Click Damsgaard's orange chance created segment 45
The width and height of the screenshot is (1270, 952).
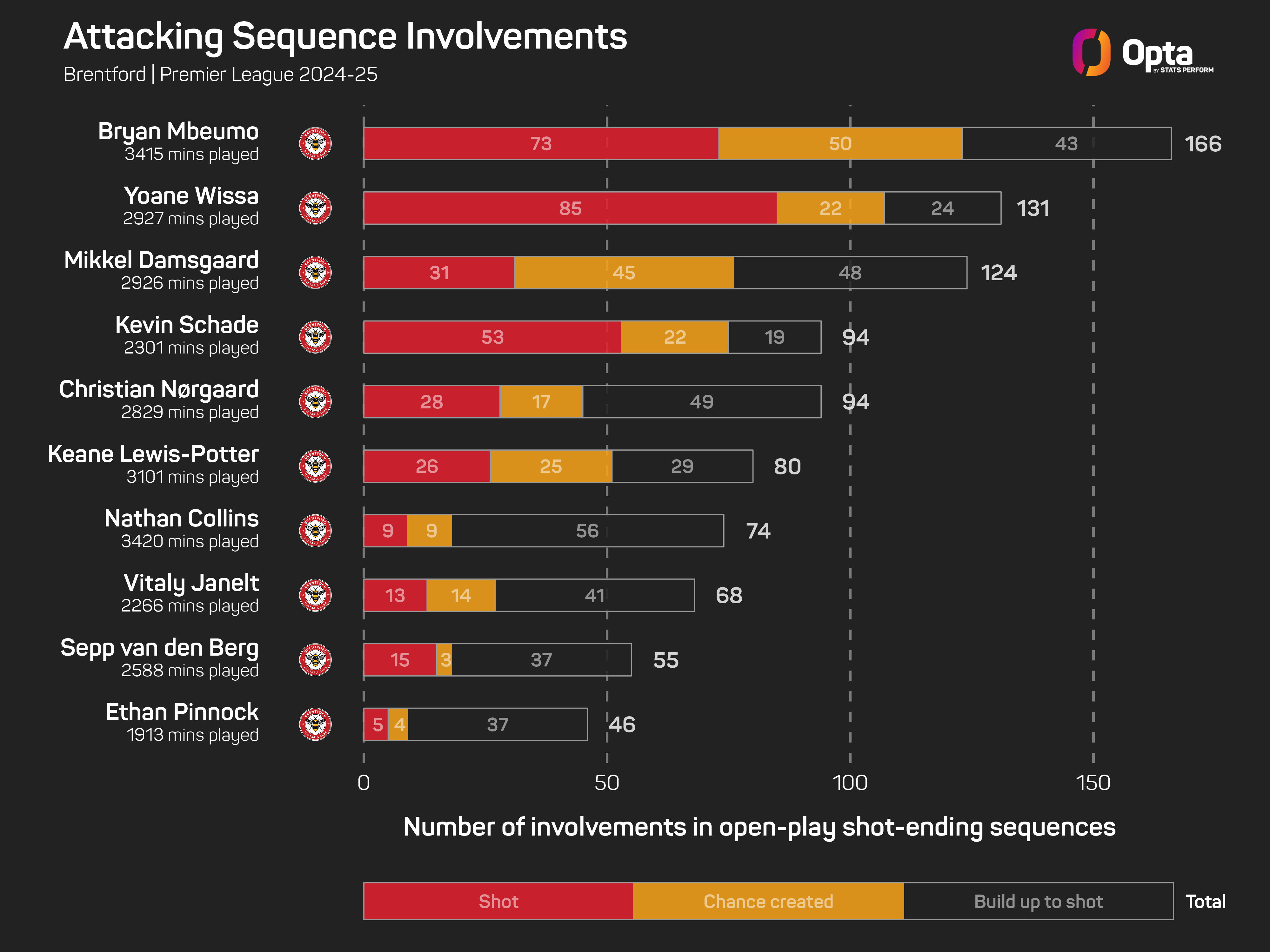pos(624,273)
